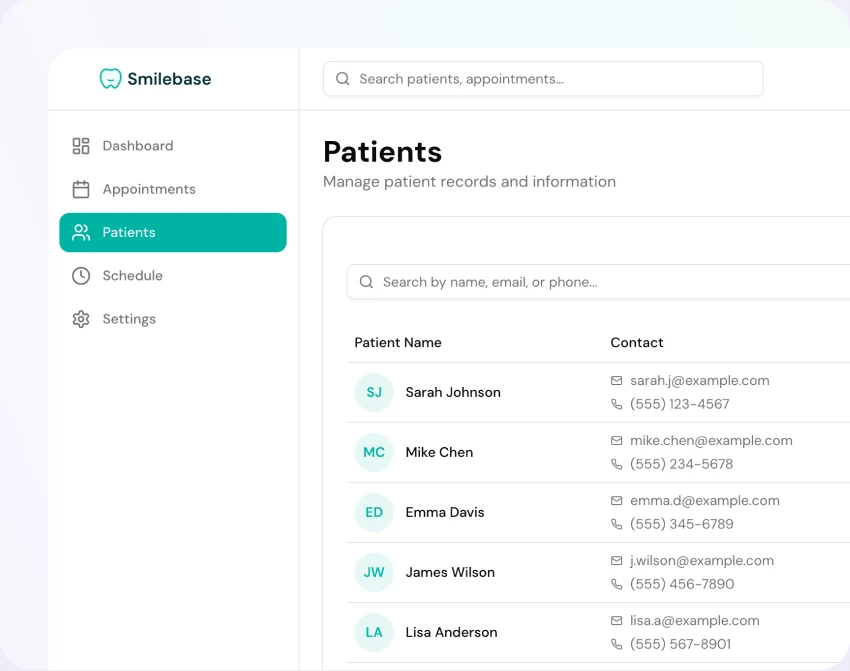
Task: Click envelope icon beside j.wilson@example.com
Action: coord(616,560)
